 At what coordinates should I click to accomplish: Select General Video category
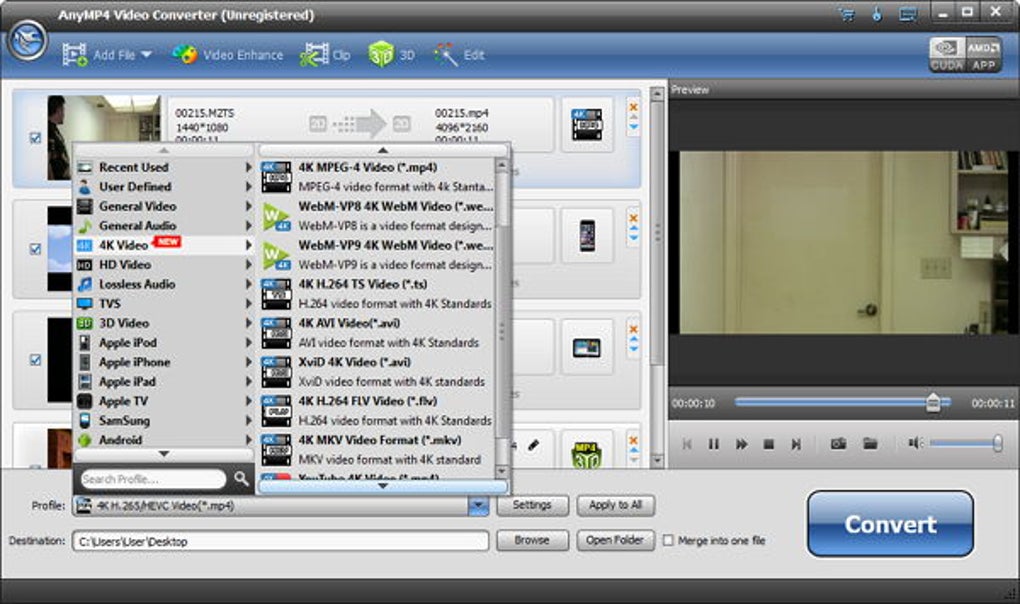tap(164, 206)
